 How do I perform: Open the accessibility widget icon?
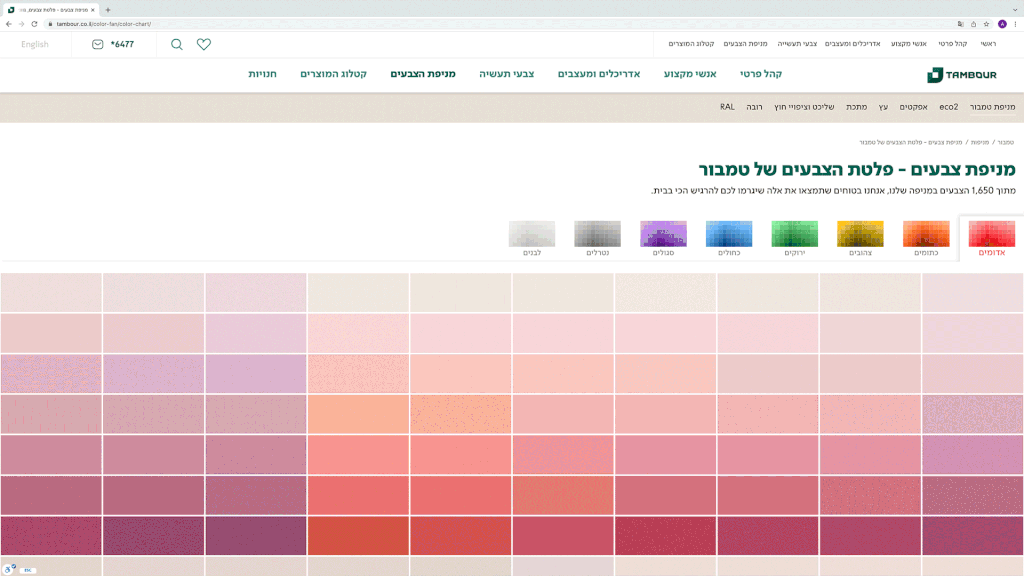(10, 568)
